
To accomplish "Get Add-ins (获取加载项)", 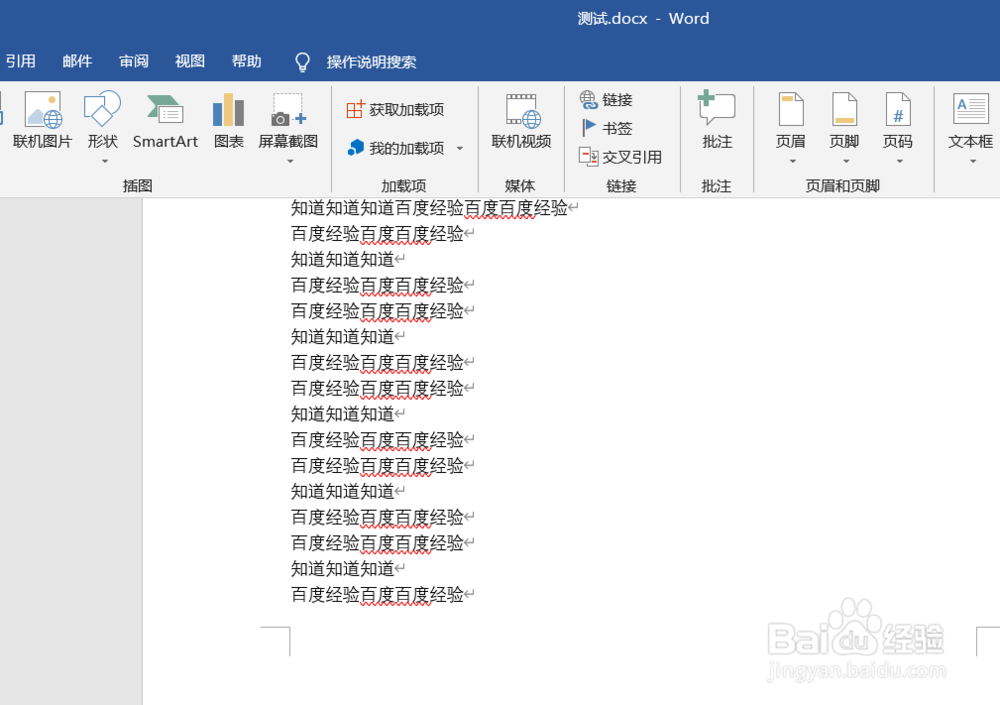I will (x=395, y=110).
